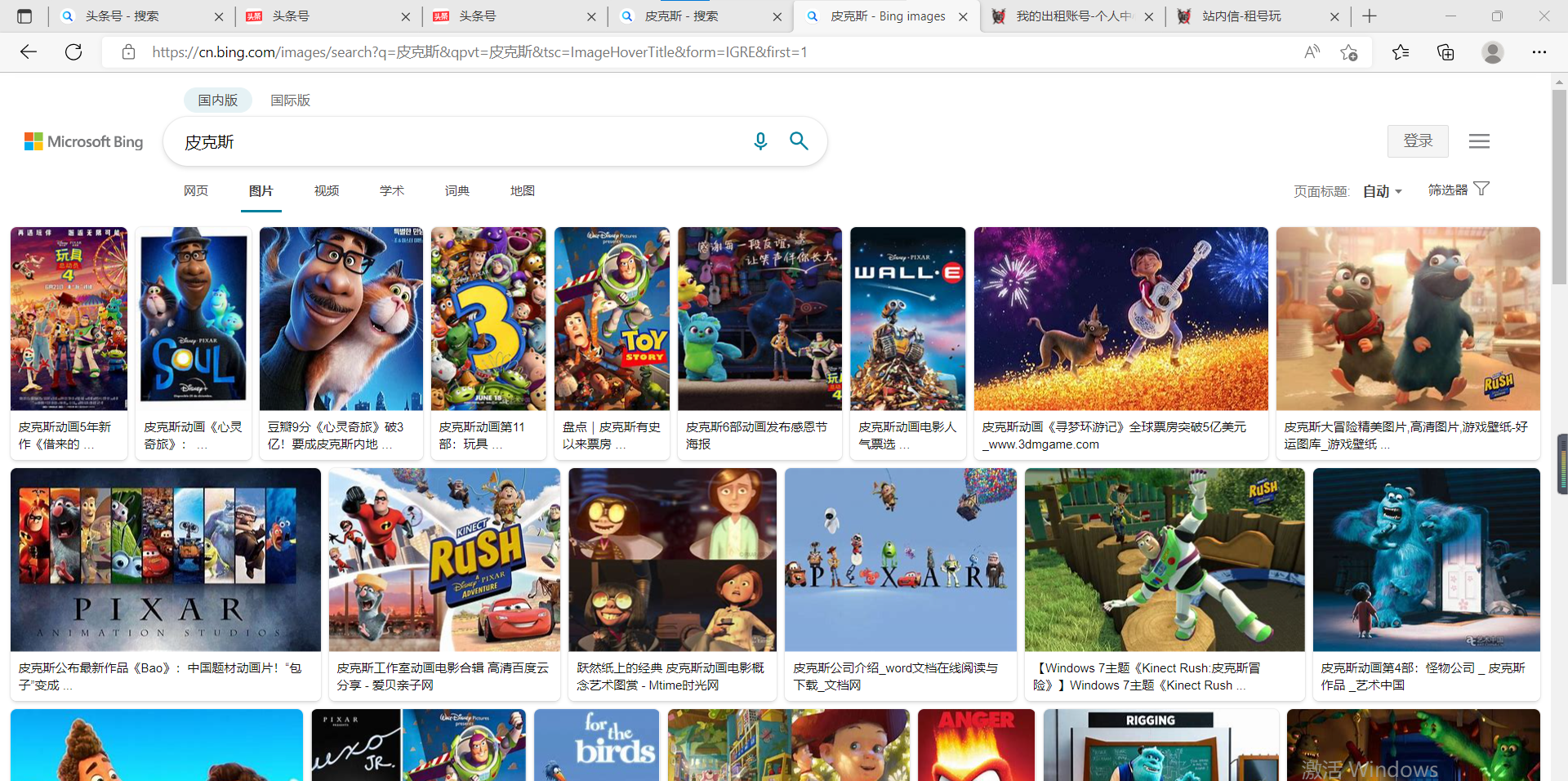Screen dimensions: 1568x781
Task: Open Bing hamburger menu
Action: point(1479,141)
